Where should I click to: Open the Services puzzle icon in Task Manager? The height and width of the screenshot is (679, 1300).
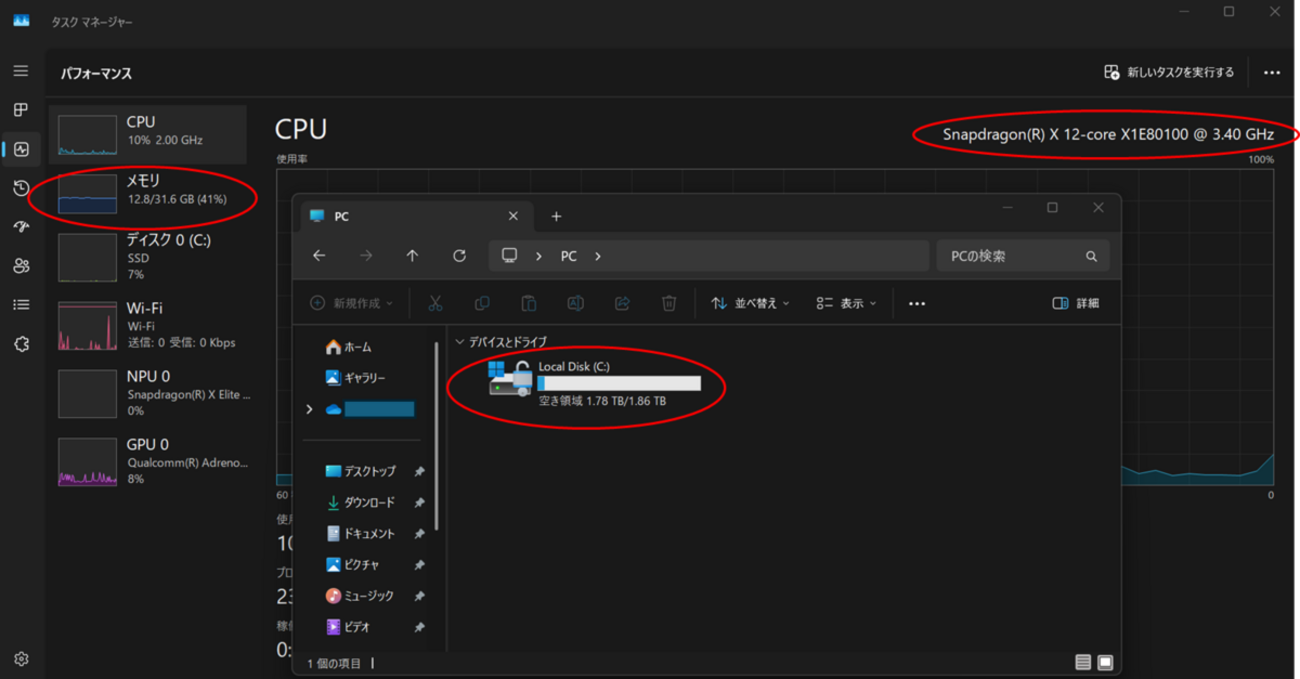[x=21, y=344]
